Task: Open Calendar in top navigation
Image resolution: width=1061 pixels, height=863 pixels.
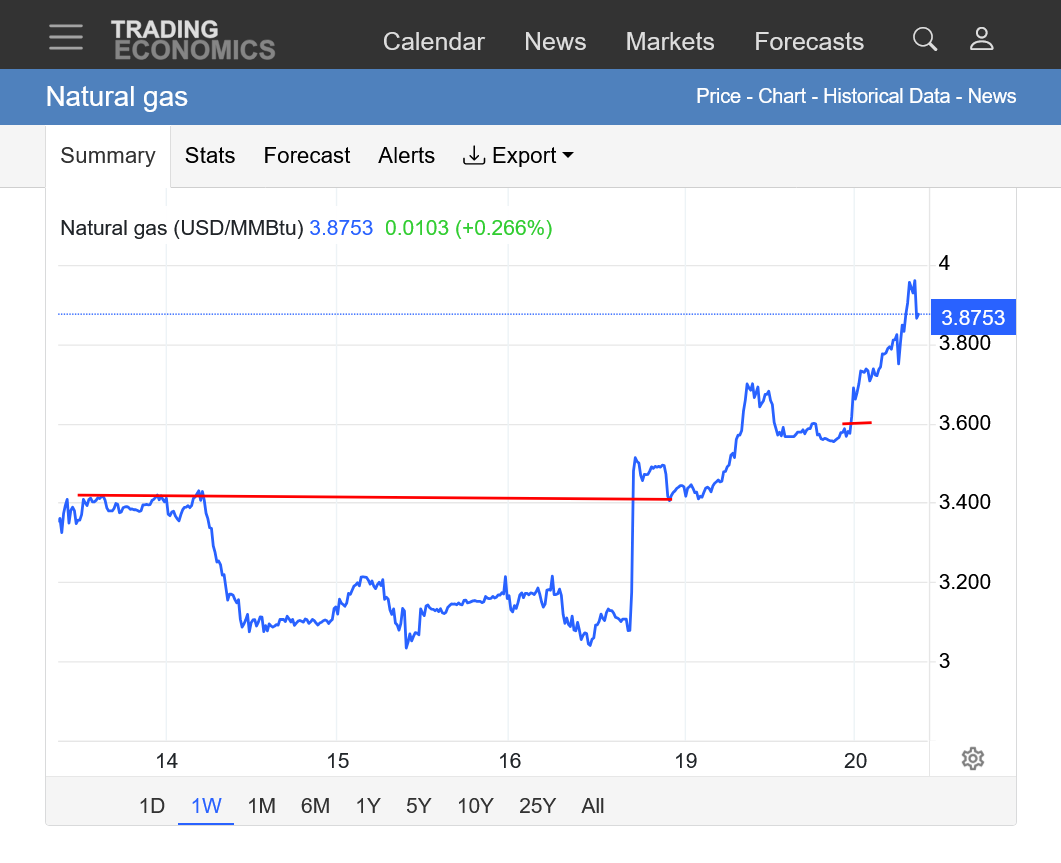Action: click(x=433, y=42)
